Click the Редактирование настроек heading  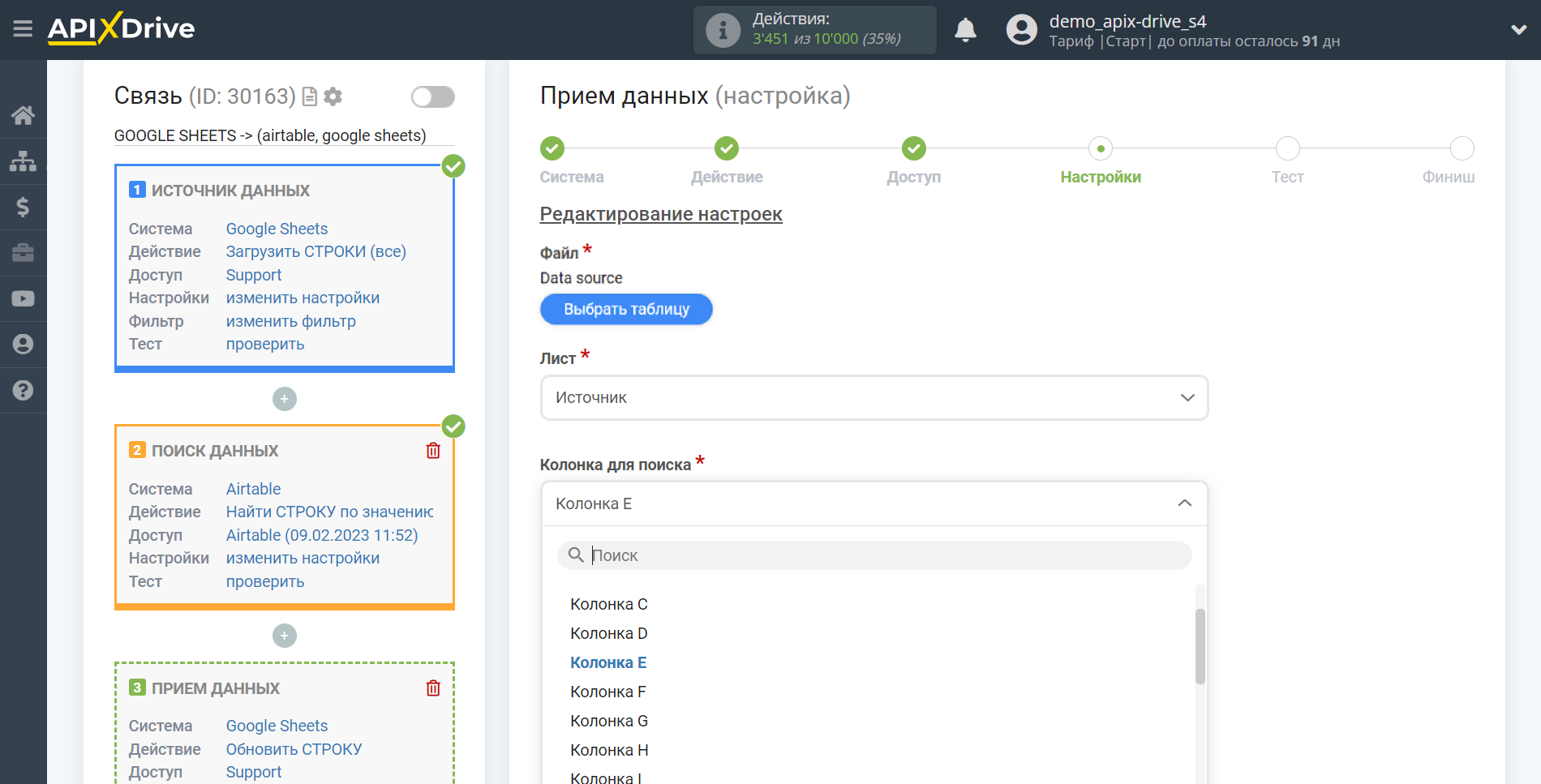pos(661,214)
